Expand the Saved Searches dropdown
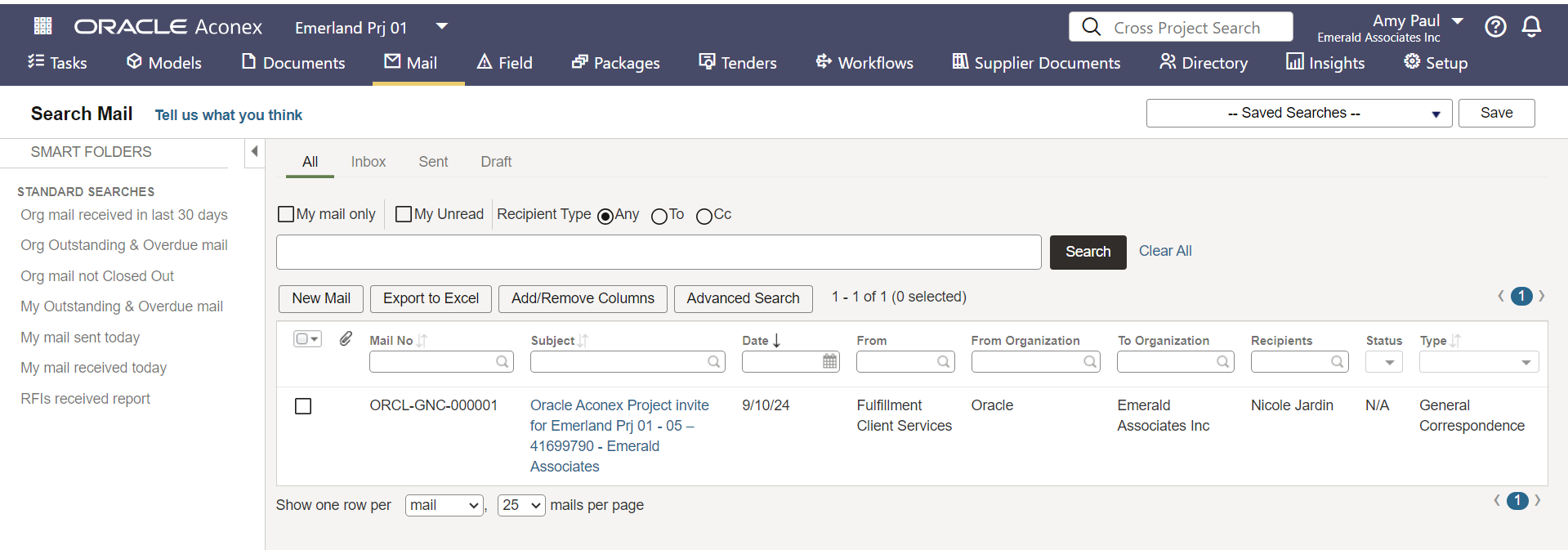 [1298, 114]
